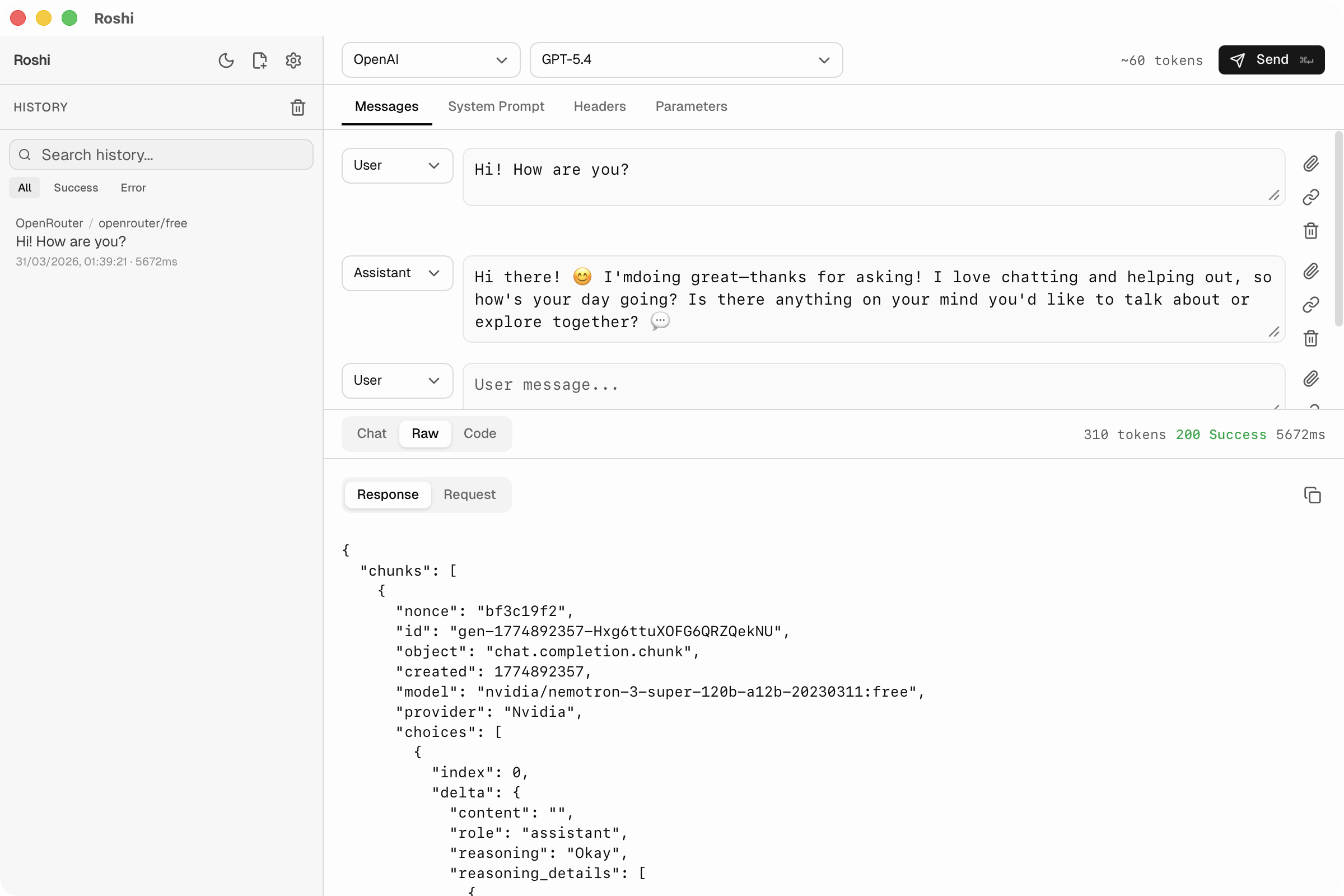Copy raw response to clipboard
This screenshot has height=896, width=1344.
1312,495
